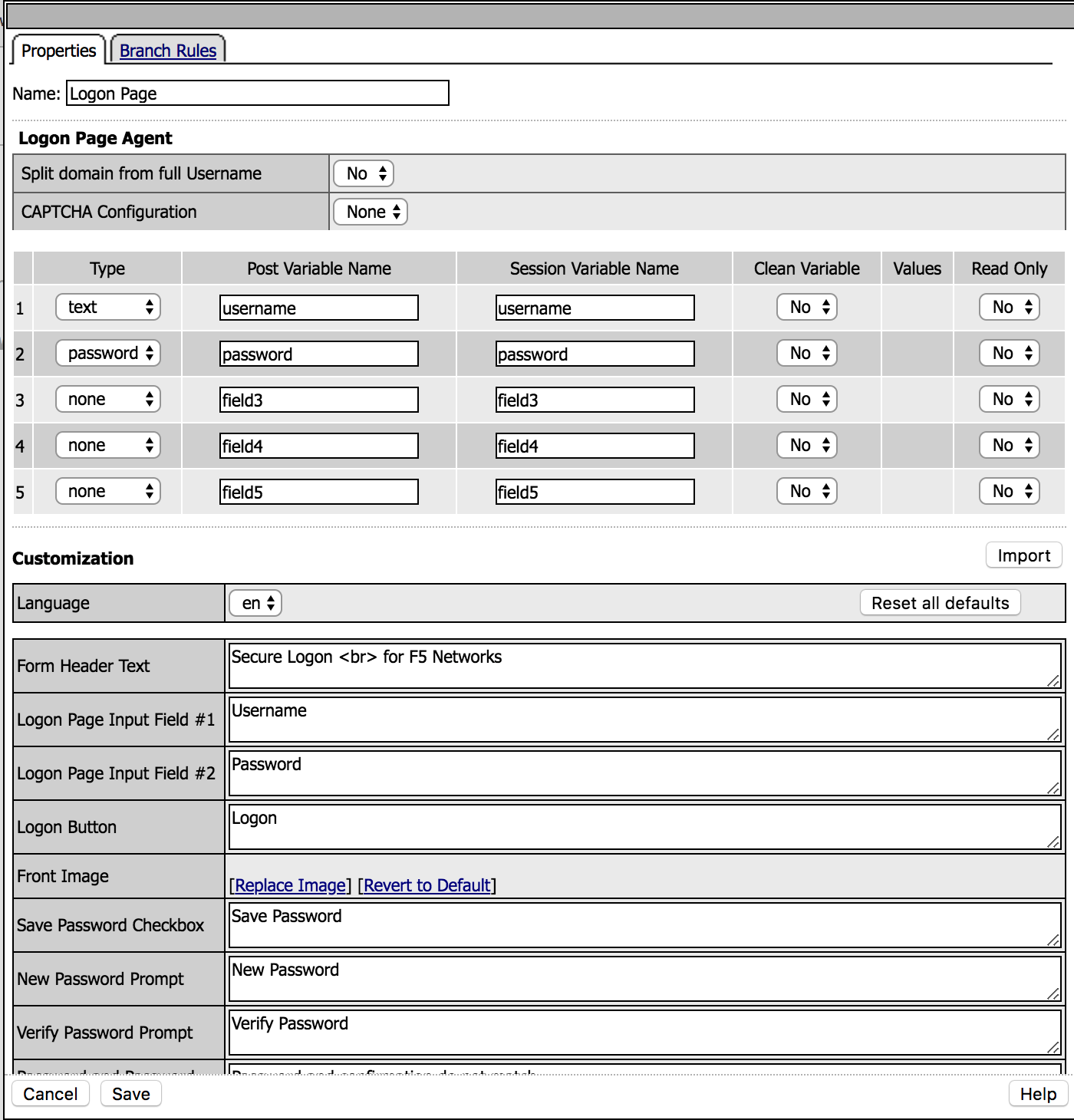1074x1120 pixels.
Task: Click the Type column header
Action: point(107,268)
